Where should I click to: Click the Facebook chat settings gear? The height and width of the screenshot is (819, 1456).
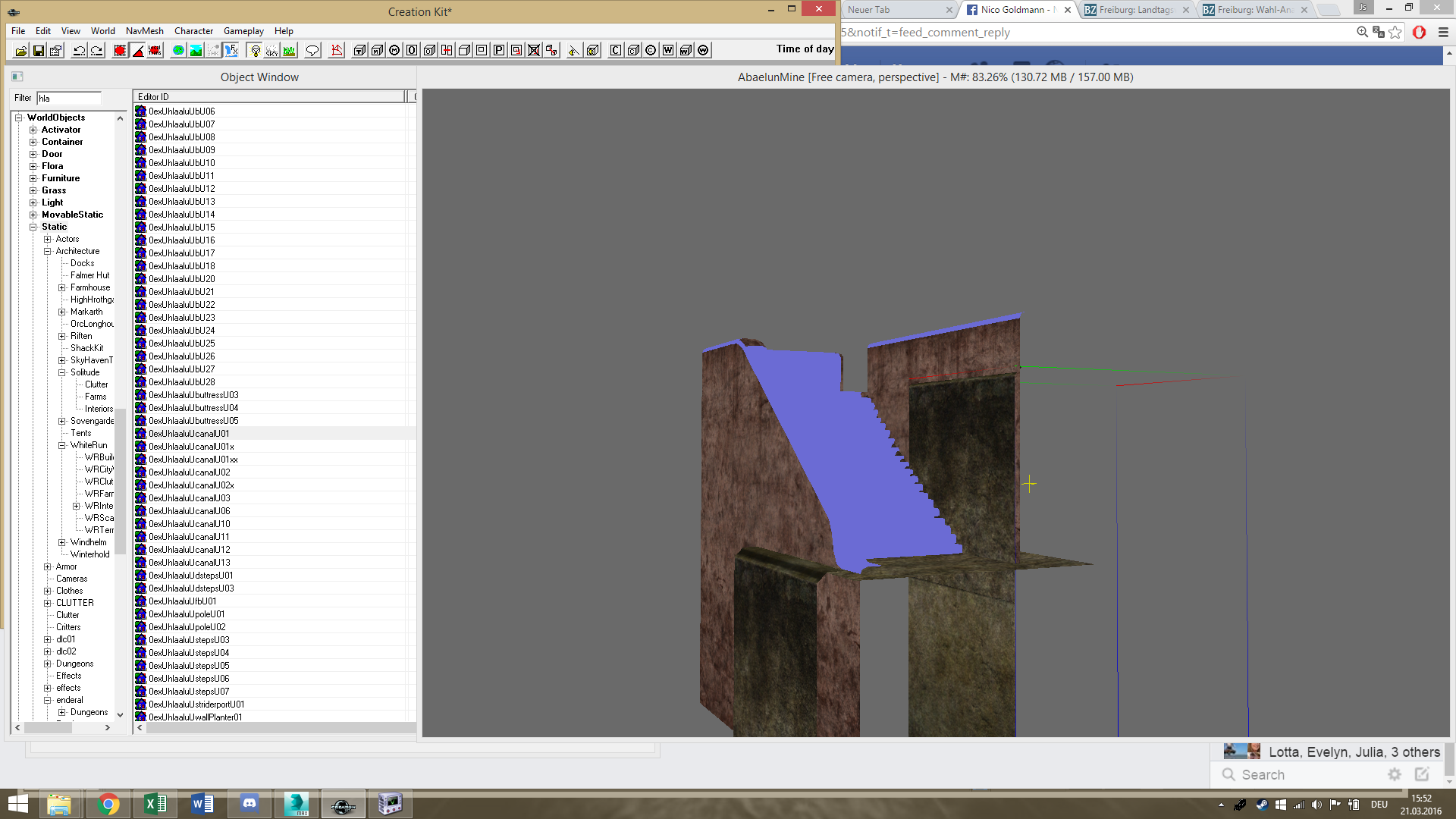click(x=1395, y=774)
